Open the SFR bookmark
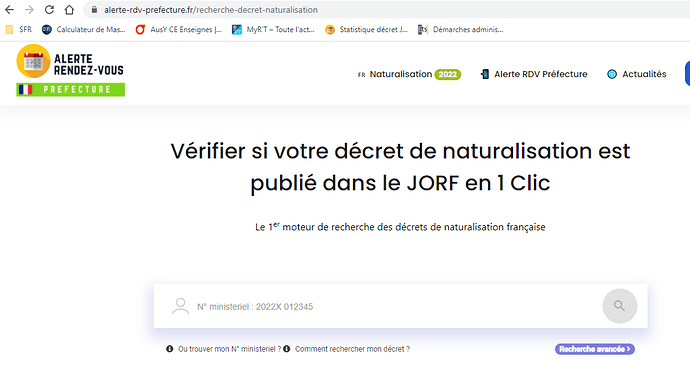The height and width of the screenshot is (371, 690). coord(18,29)
